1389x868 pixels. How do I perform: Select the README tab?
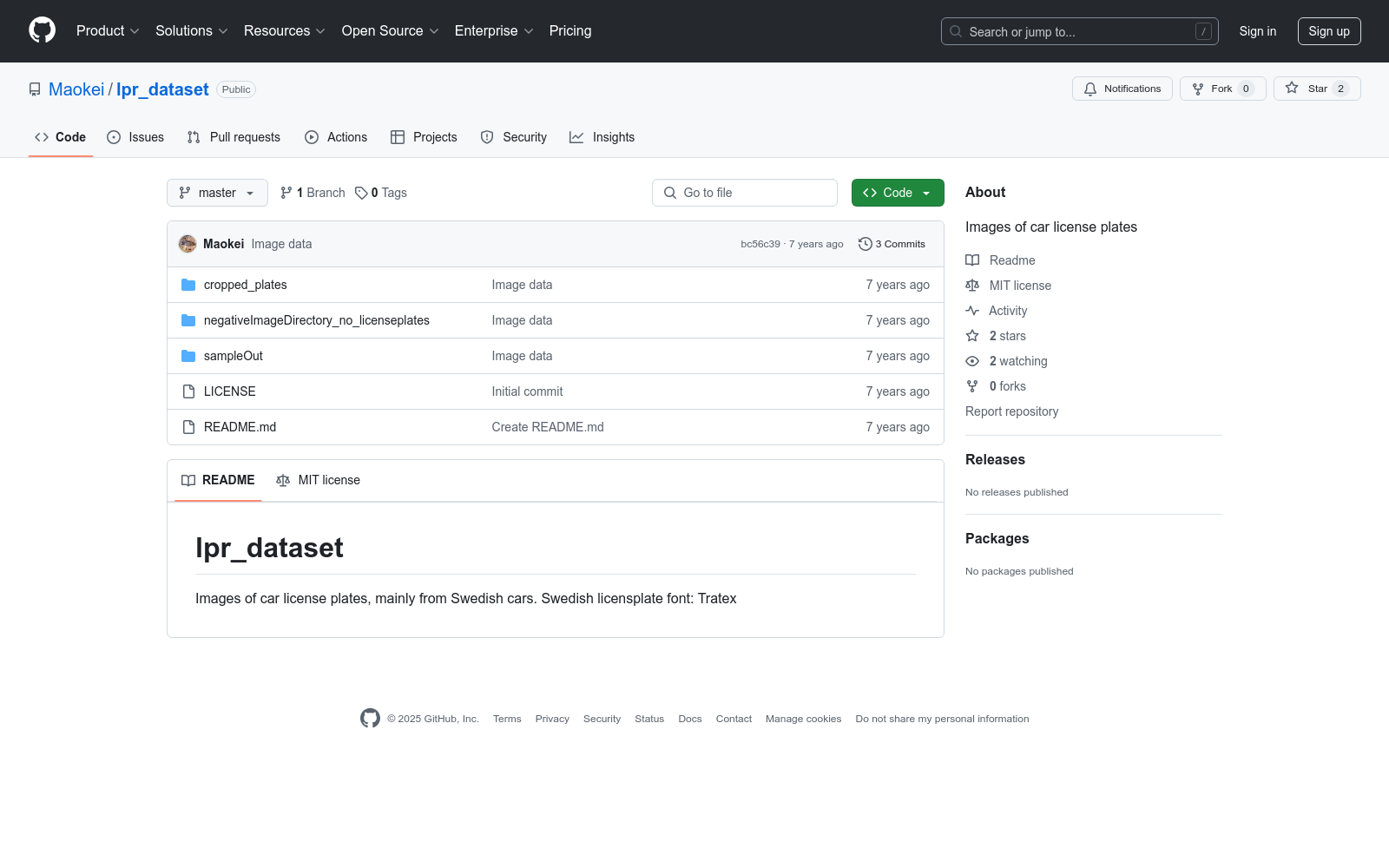tap(218, 480)
